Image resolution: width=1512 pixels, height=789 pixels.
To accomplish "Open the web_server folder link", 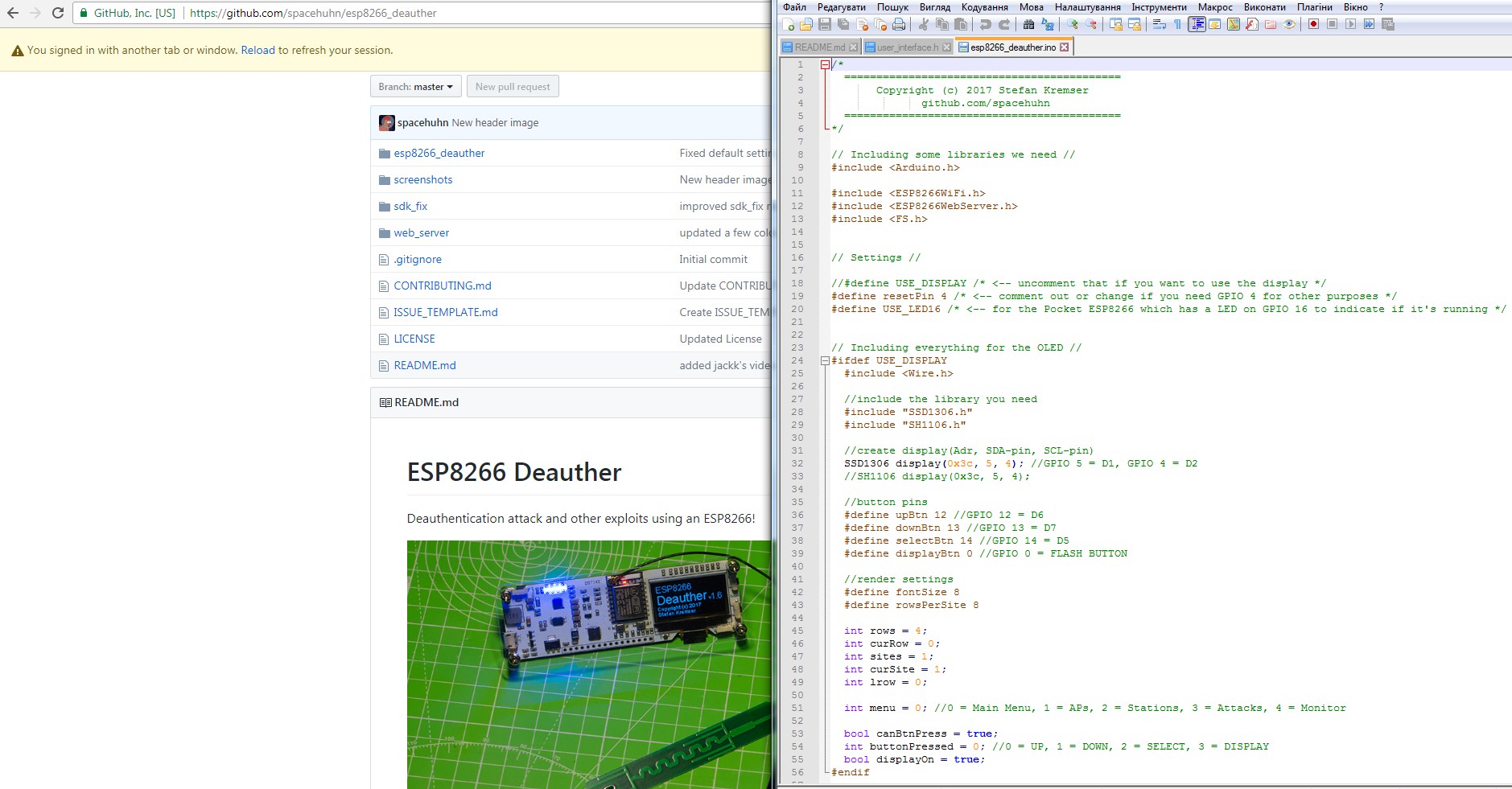I will click(x=422, y=232).
